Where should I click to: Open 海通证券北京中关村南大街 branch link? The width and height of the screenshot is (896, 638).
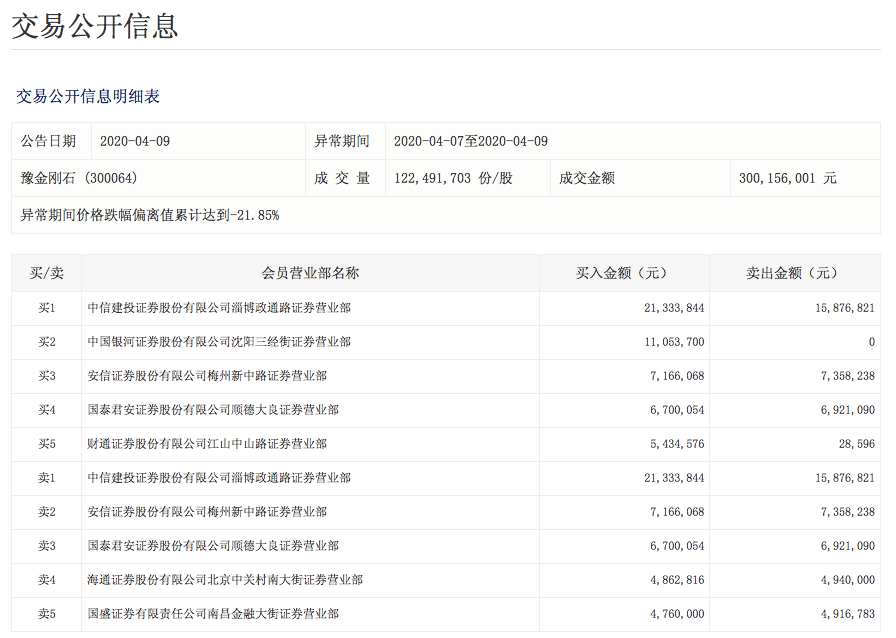[225, 580]
